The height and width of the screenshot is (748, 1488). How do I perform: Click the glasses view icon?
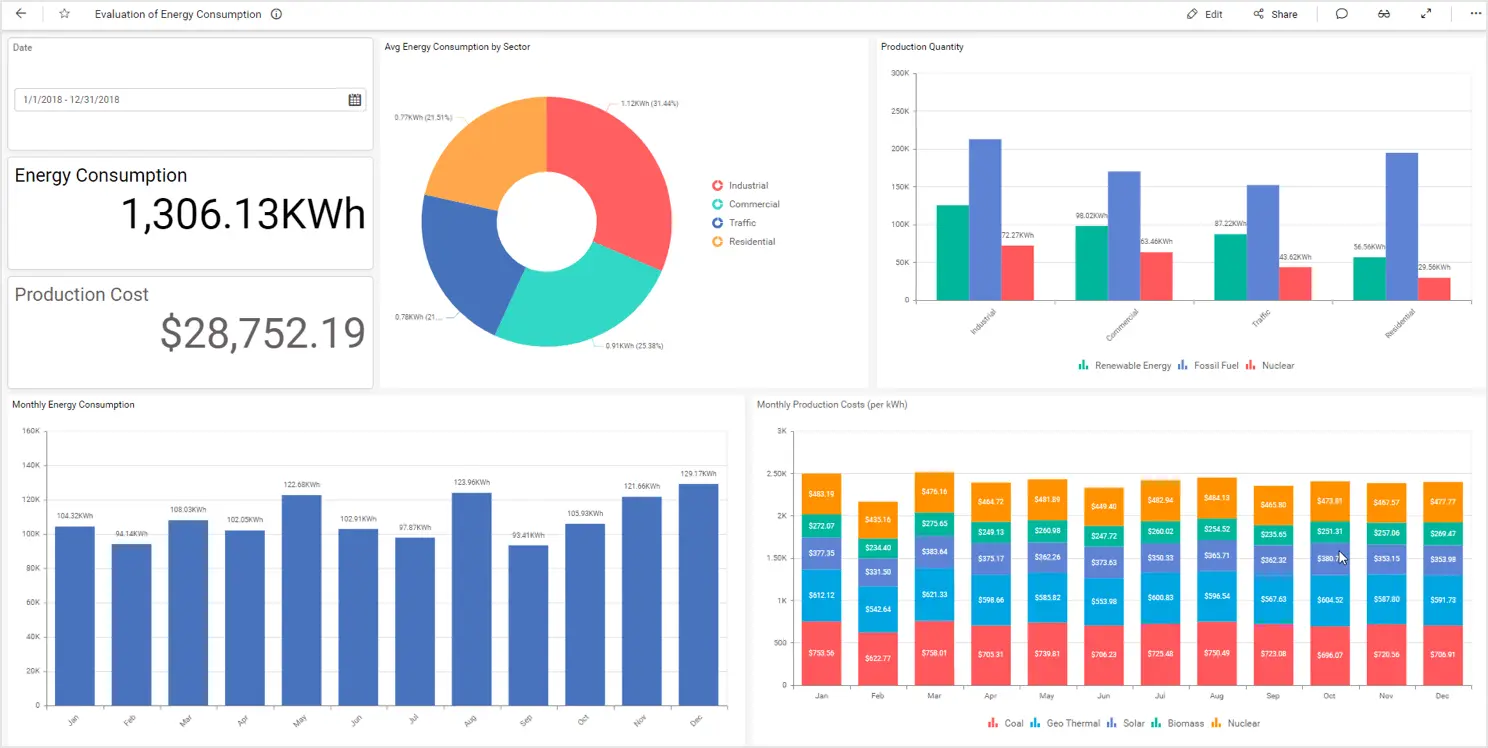(1384, 14)
